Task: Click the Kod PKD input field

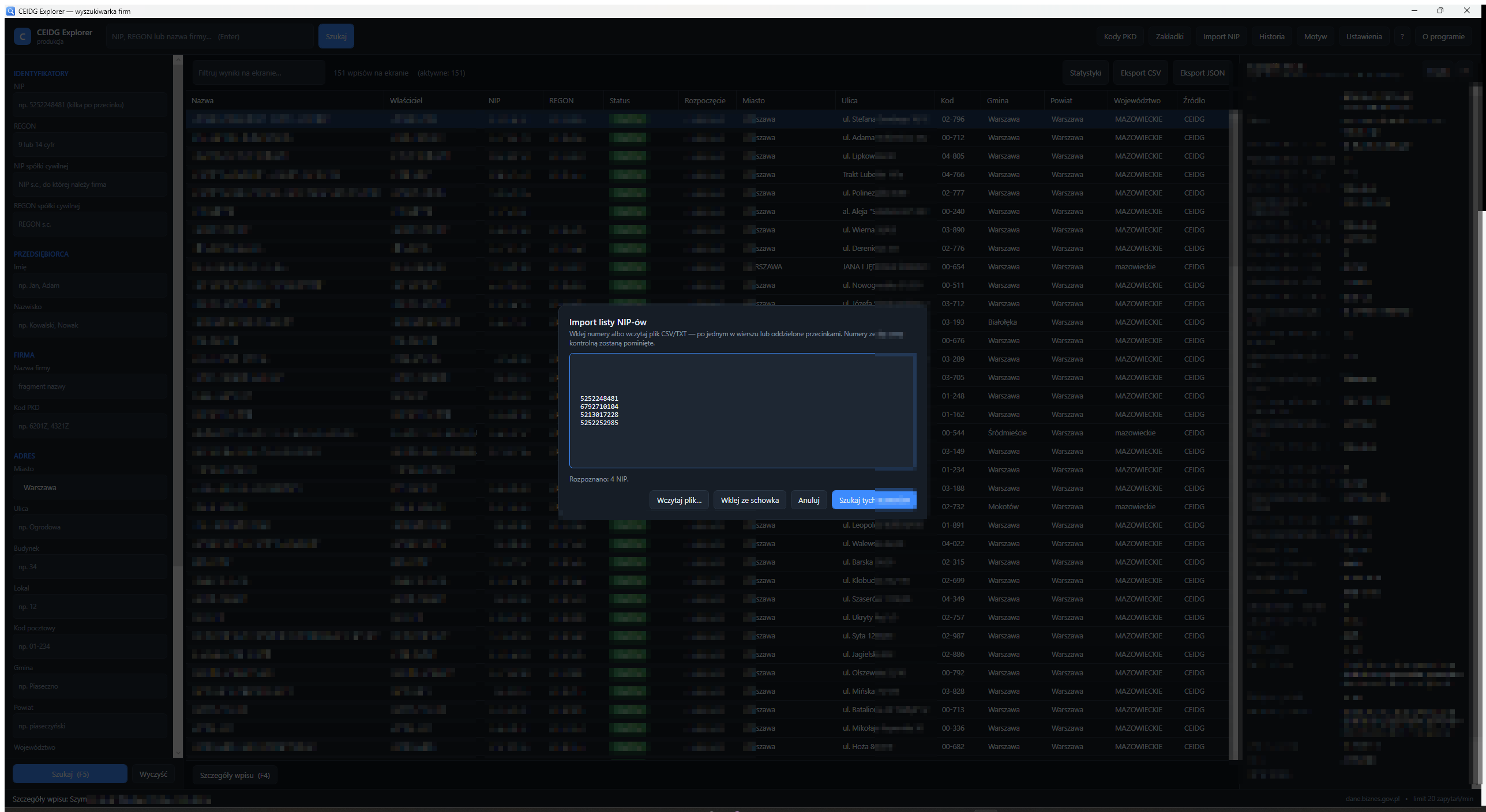Action: [90, 426]
